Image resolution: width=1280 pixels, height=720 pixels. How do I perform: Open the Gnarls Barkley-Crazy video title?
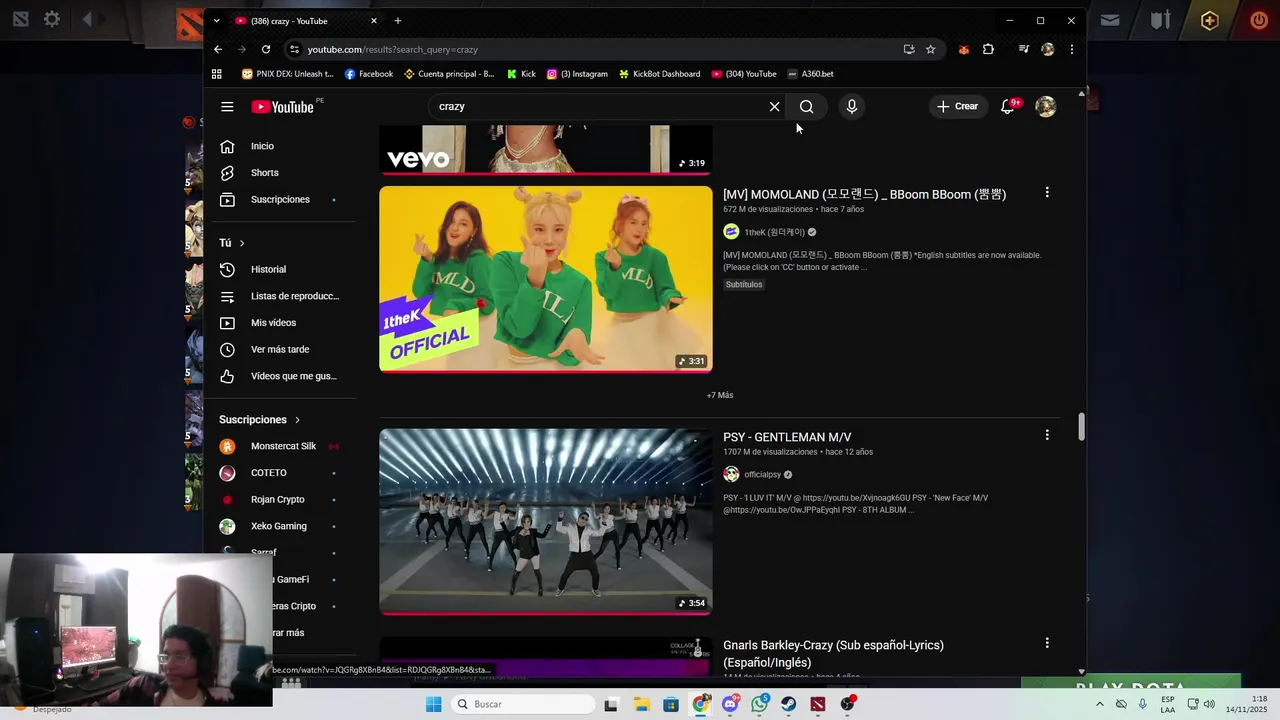pyautogui.click(x=833, y=654)
